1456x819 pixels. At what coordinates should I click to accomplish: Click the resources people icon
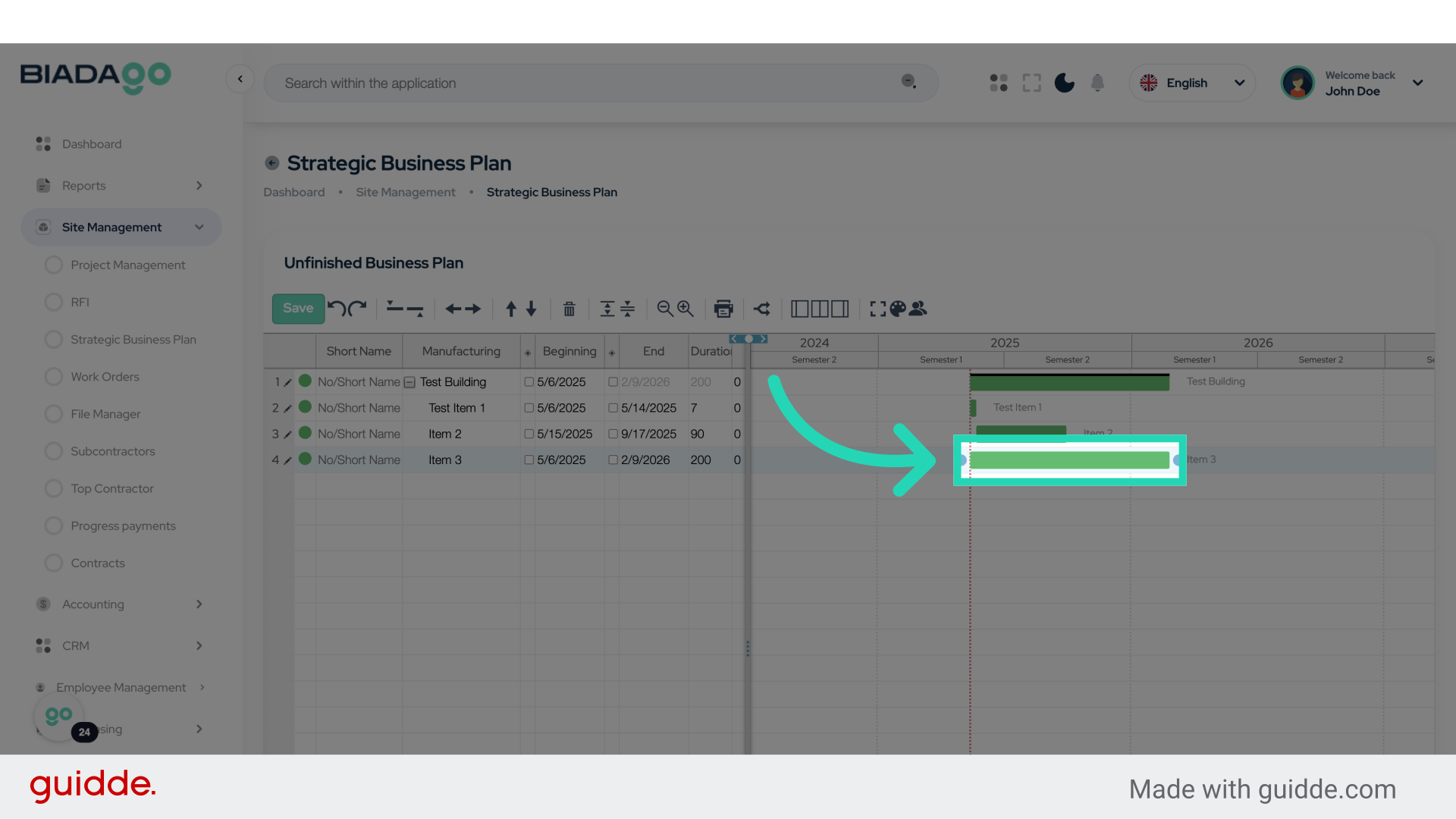(x=918, y=309)
